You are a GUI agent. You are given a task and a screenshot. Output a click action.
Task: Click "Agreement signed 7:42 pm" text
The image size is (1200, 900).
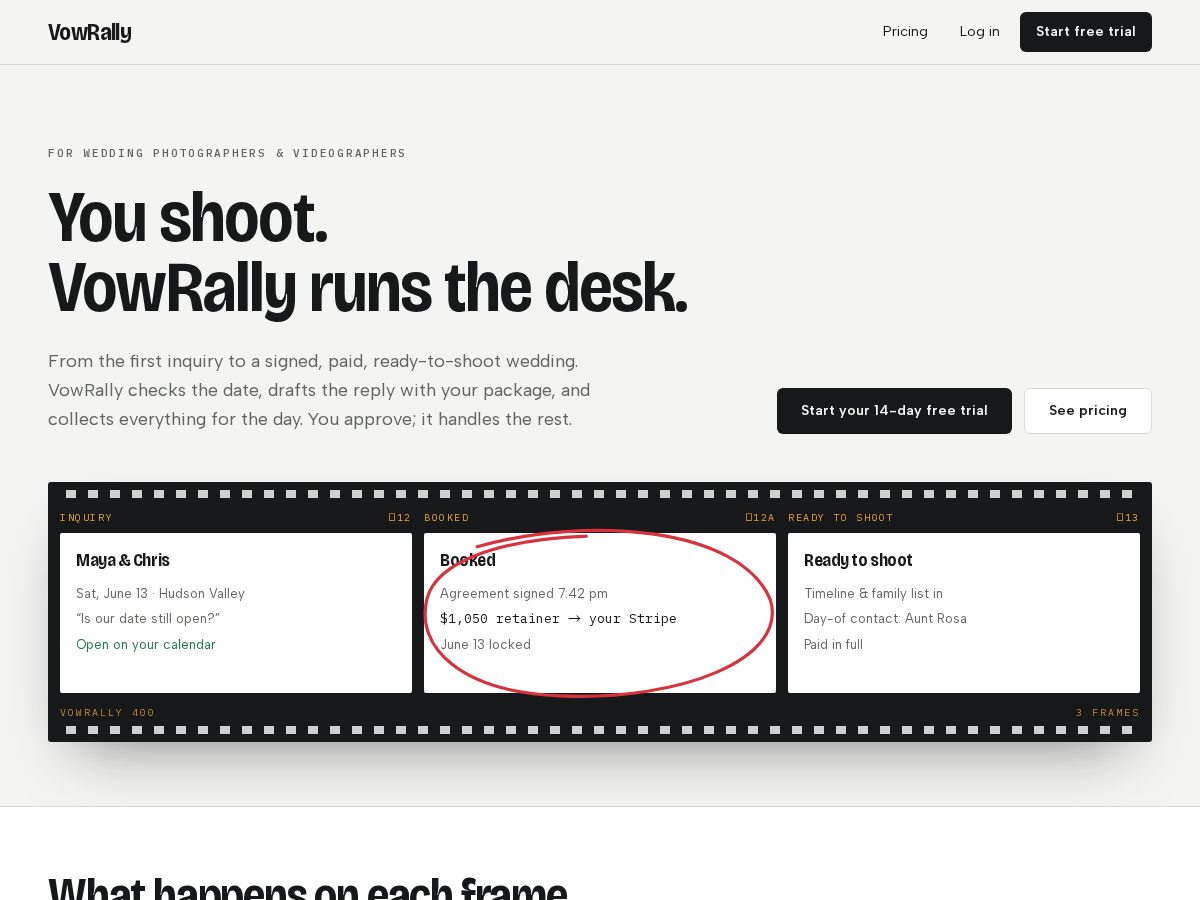pos(524,594)
